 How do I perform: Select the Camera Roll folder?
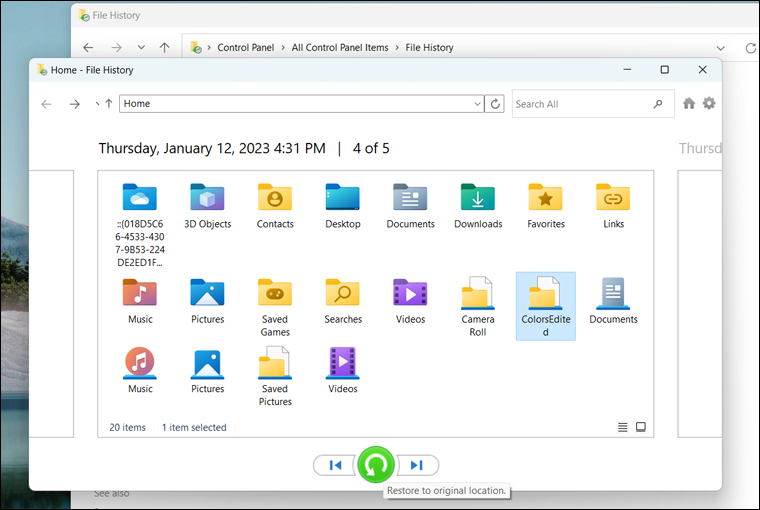pos(478,304)
